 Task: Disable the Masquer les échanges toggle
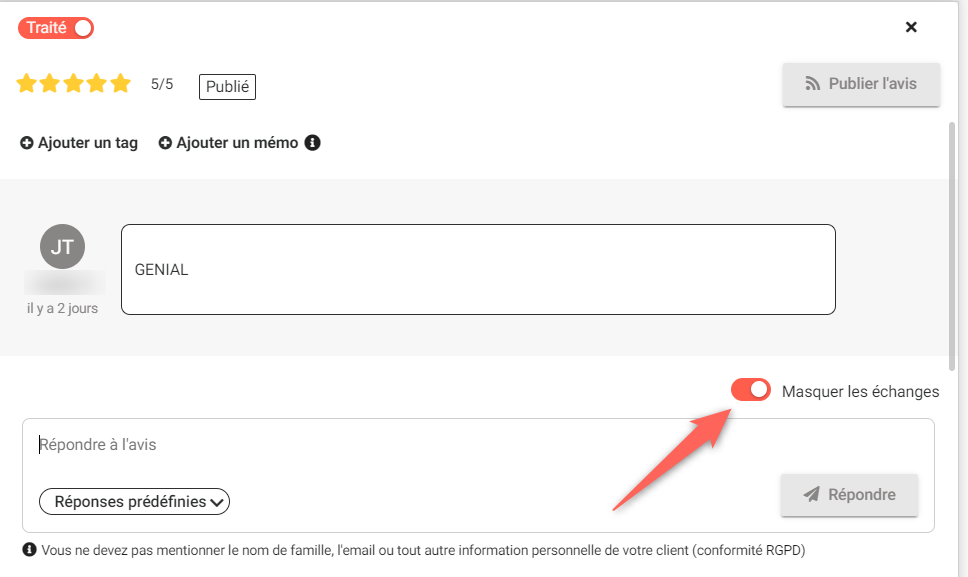(751, 390)
